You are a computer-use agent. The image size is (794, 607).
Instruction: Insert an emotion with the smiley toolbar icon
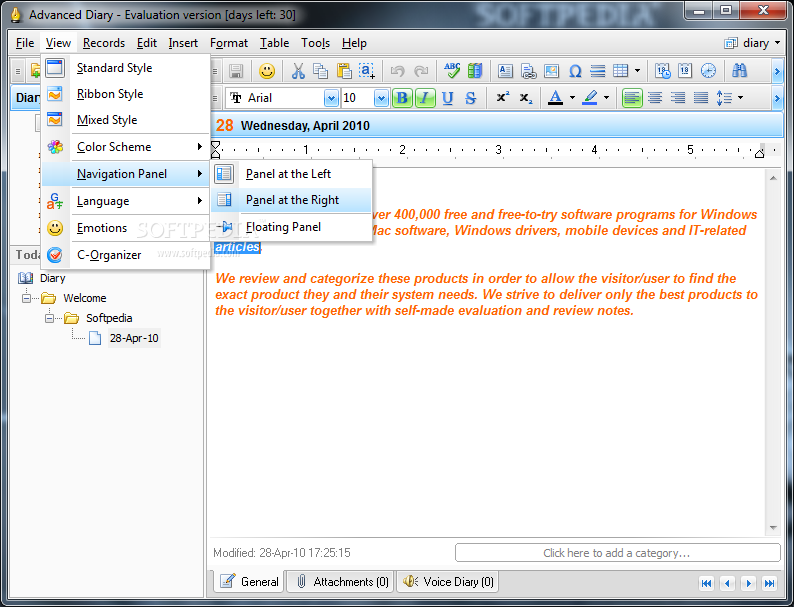click(267, 71)
